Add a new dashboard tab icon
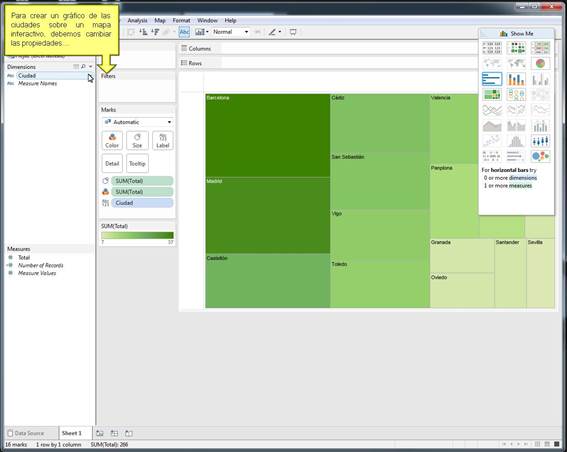Screen dimensions: 567x452 pyautogui.click(x=114, y=433)
